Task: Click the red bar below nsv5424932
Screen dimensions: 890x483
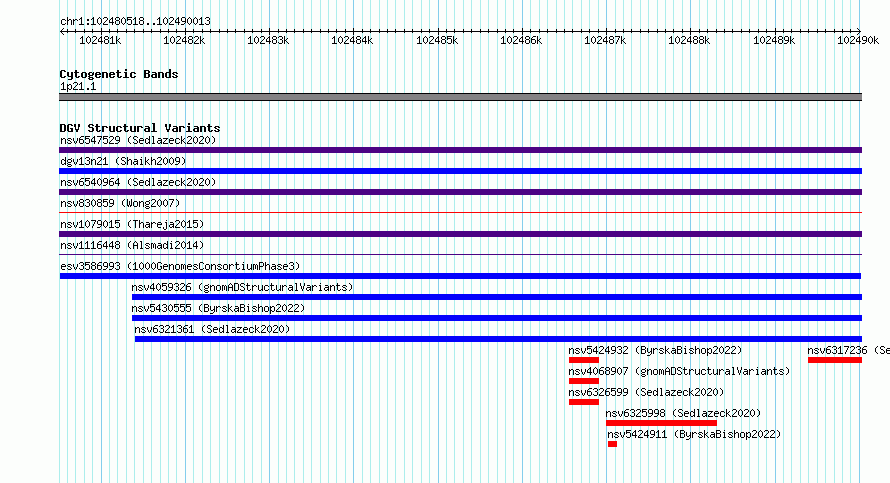Action: [x=583, y=360]
